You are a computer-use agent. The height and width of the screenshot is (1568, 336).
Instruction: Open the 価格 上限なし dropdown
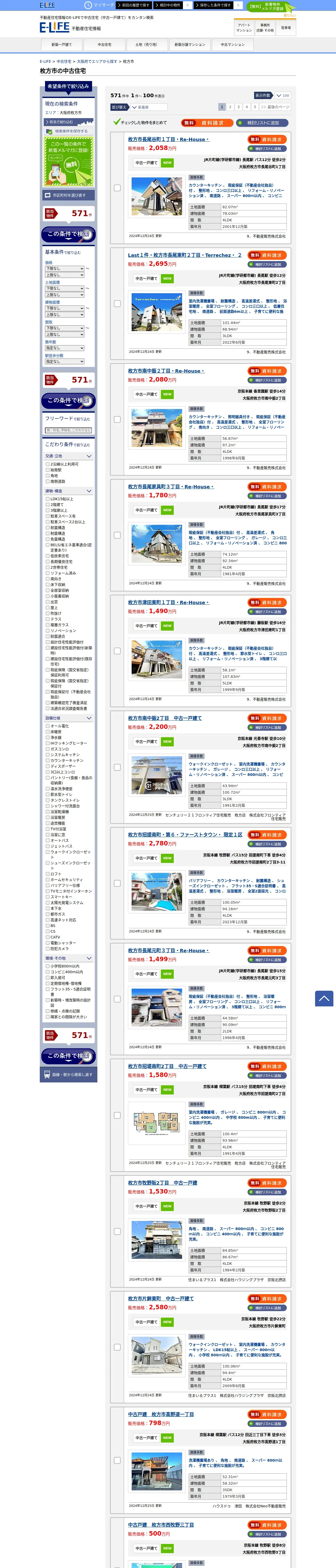pyautogui.click(x=64, y=275)
